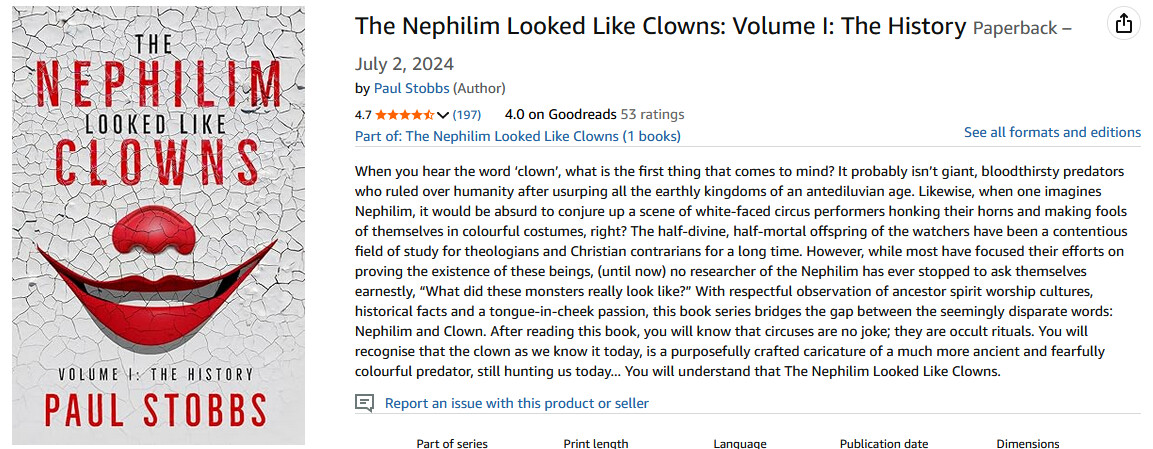Click the 'Paperback' format label
Image resolution: width=1153 pixels, height=449 pixels.
tap(1015, 28)
